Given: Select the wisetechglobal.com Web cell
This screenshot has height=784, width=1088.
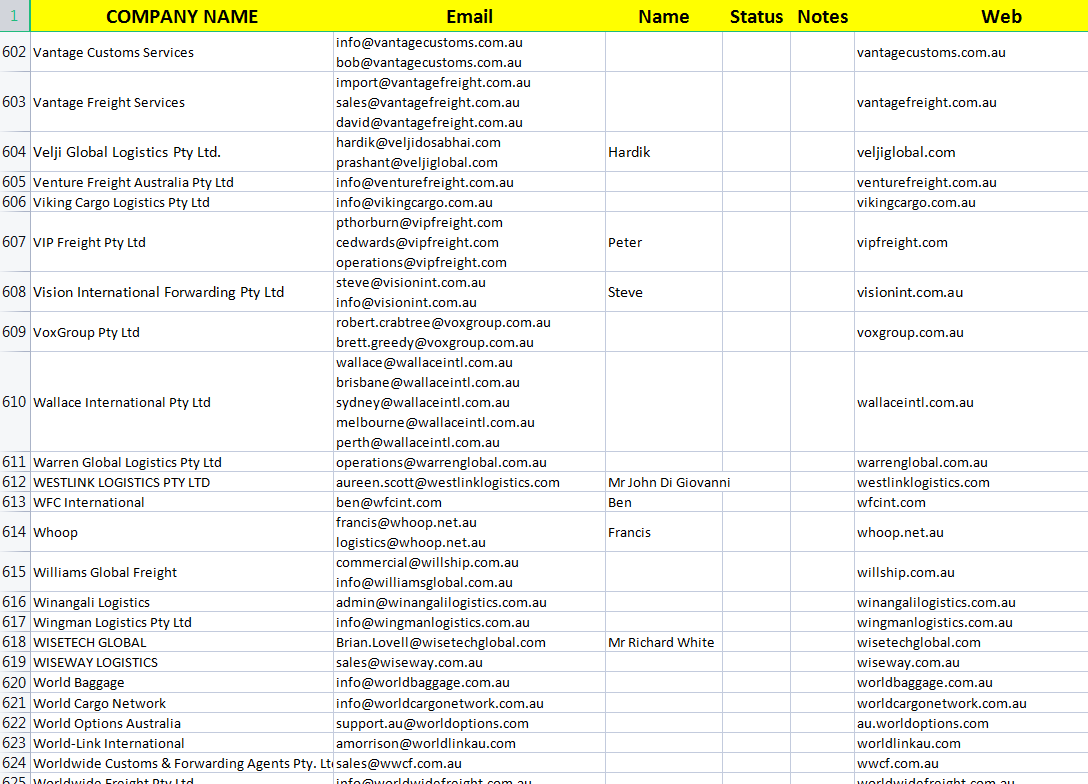Looking at the screenshot, I should pos(918,642).
